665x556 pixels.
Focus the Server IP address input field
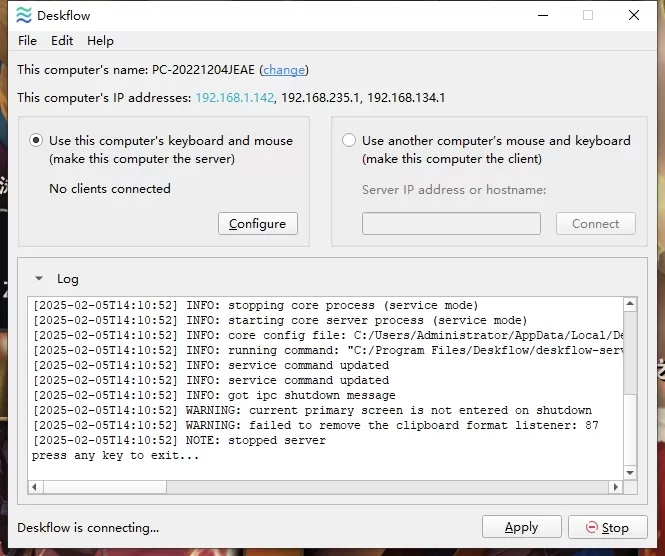[x=451, y=224]
